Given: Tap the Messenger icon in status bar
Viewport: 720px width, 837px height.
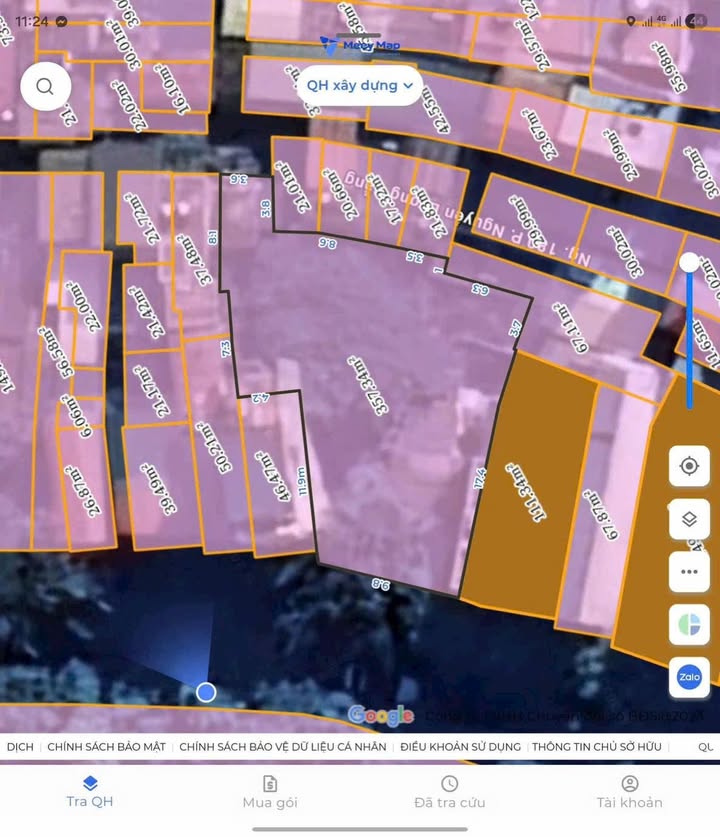Looking at the screenshot, I should pyautogui.click(x=62, y=21).
